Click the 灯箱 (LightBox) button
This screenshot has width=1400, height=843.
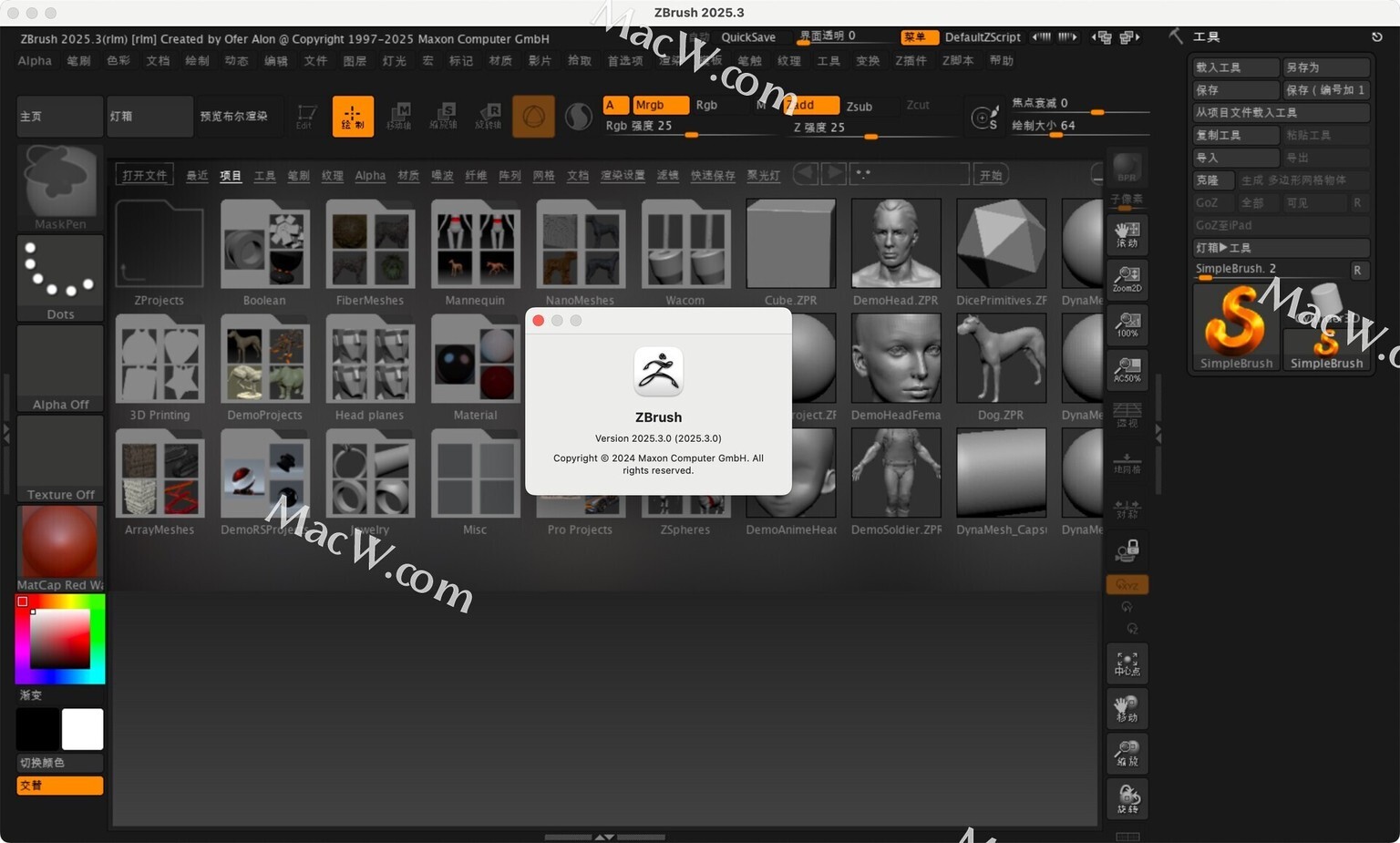[x=149, y=117]
